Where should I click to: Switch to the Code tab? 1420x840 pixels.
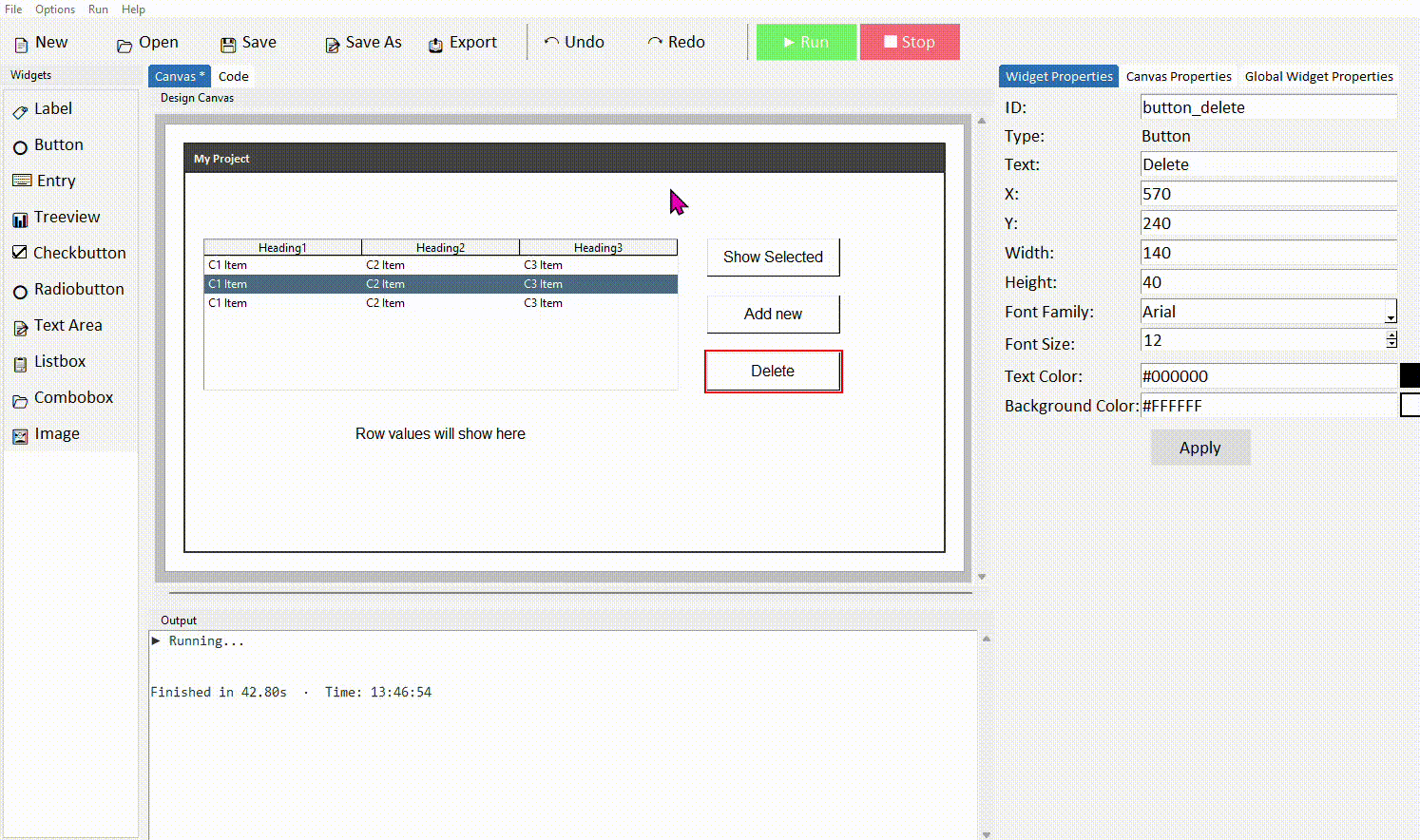tap(233, 76)
